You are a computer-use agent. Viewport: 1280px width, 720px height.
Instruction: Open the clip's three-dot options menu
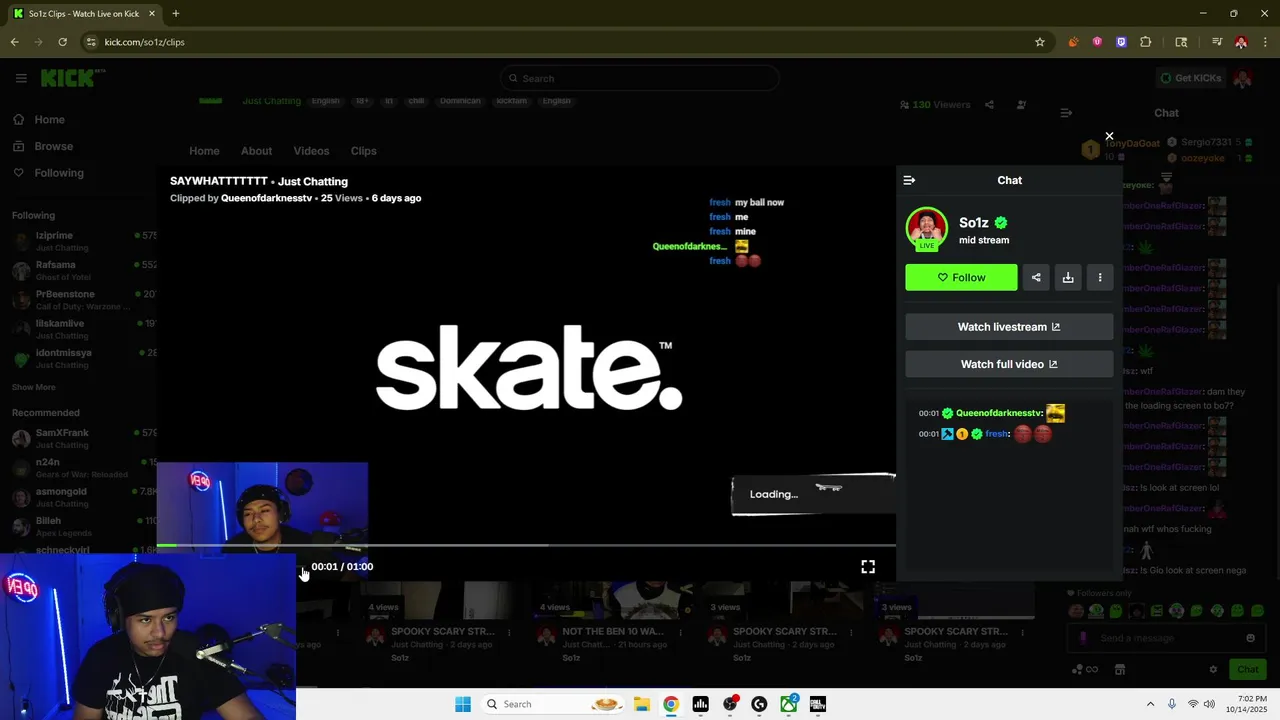click(x=1100, y=278)
